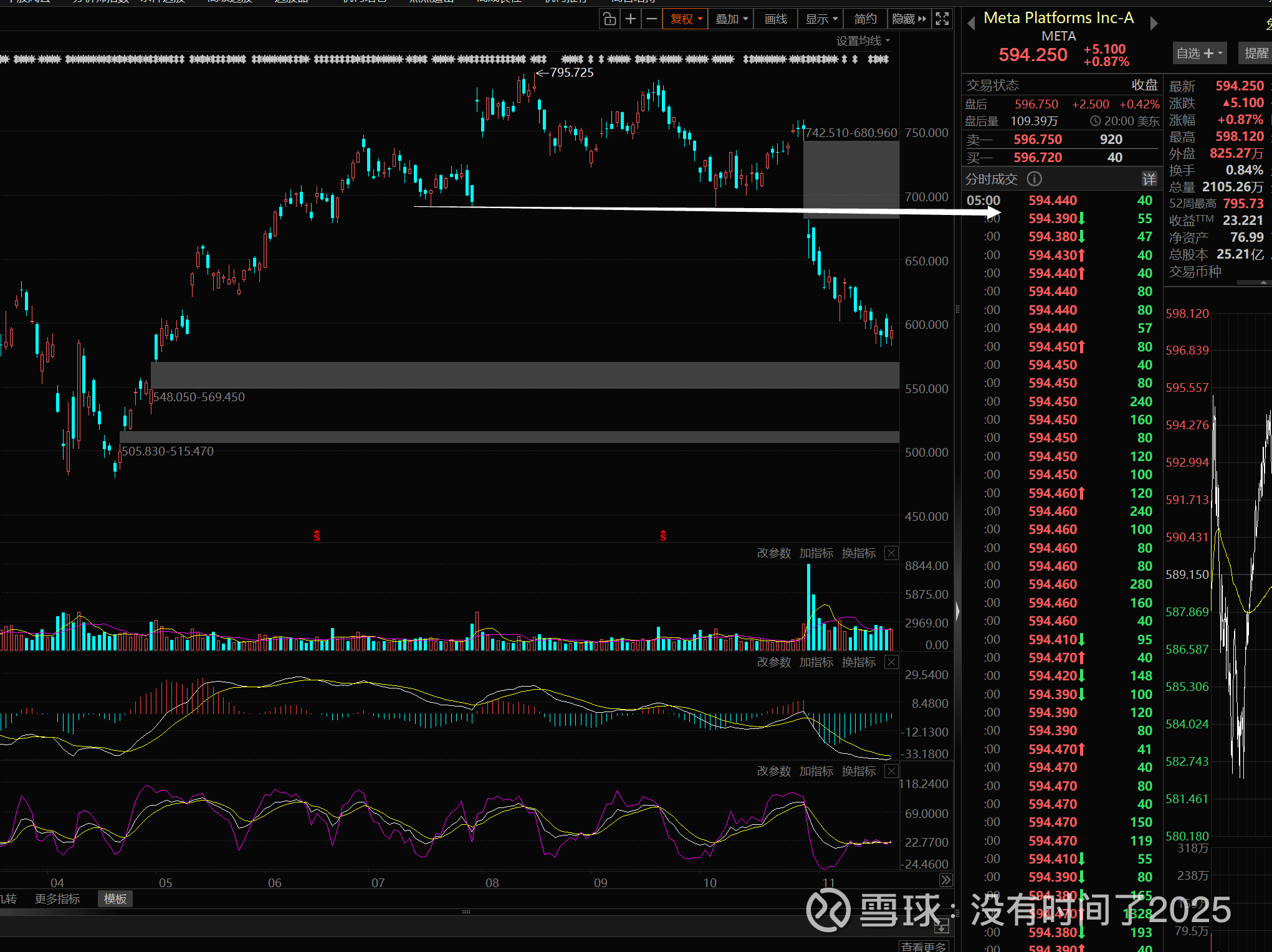Image resolution: width=1272 pixels, height=952 pixels.
Task: Click info icon beside 分时成交
Action: tap(1034, 179)
